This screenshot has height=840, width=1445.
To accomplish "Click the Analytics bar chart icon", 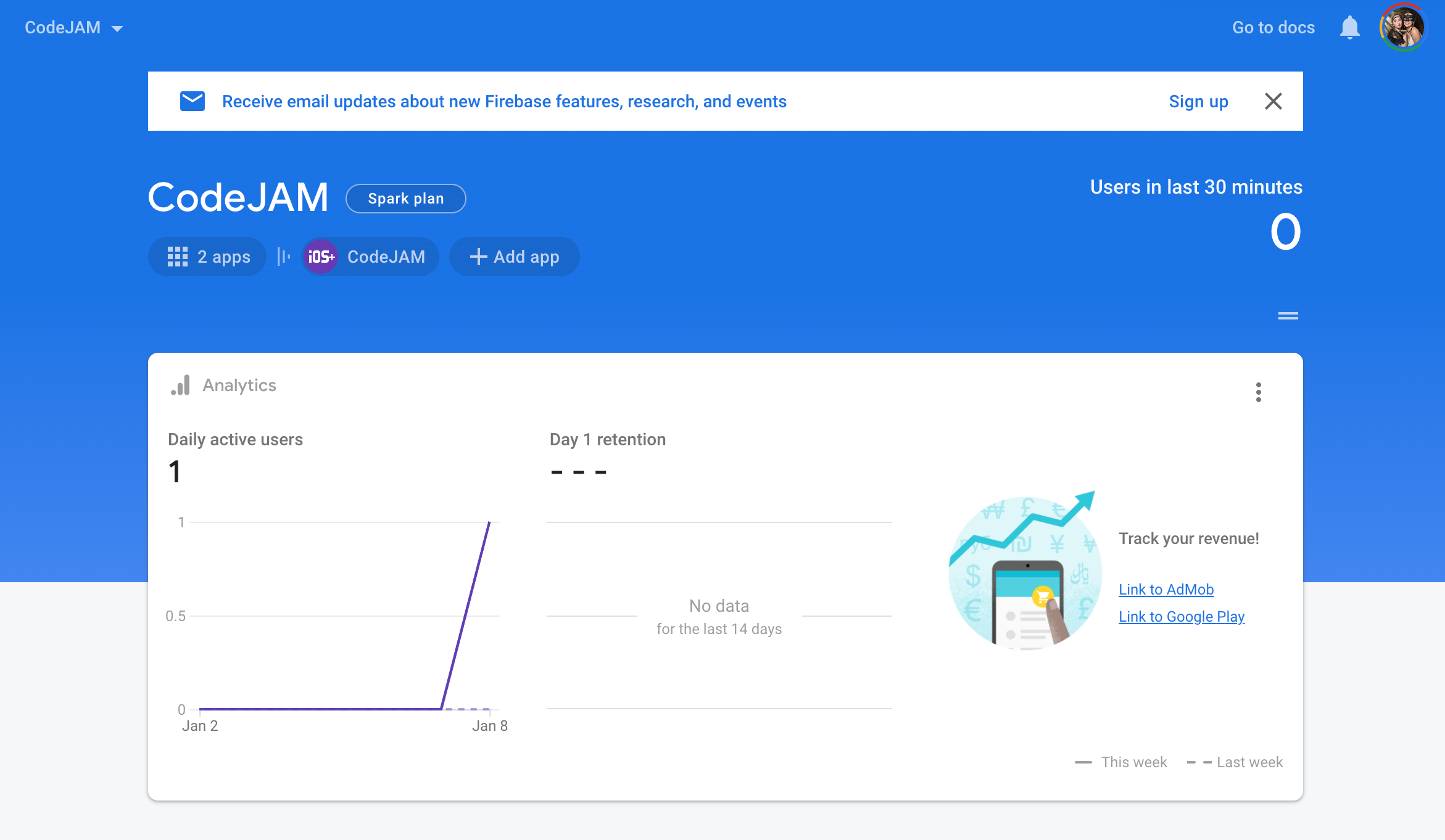I will click(x=180, y=385).
